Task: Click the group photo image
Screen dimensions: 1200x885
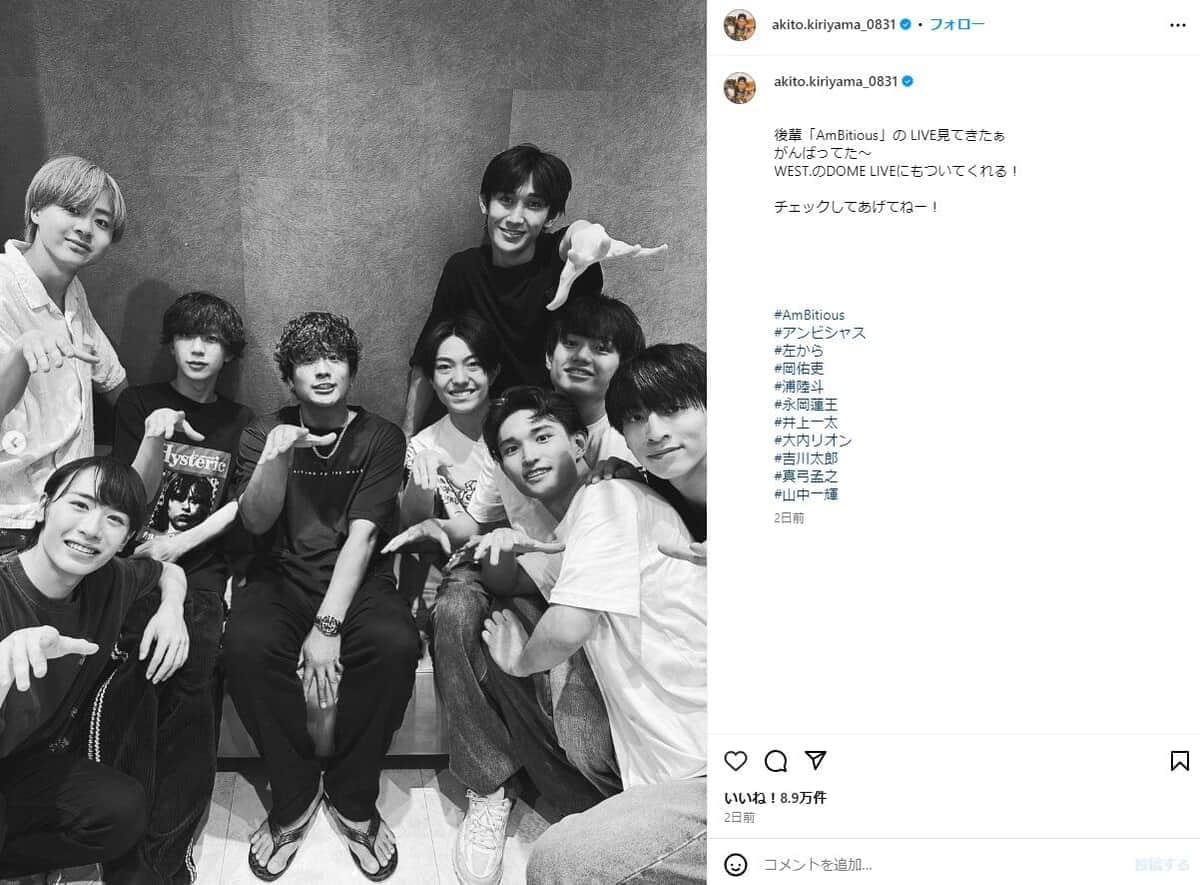Action: pyautogui.click(x=353, y=442)
